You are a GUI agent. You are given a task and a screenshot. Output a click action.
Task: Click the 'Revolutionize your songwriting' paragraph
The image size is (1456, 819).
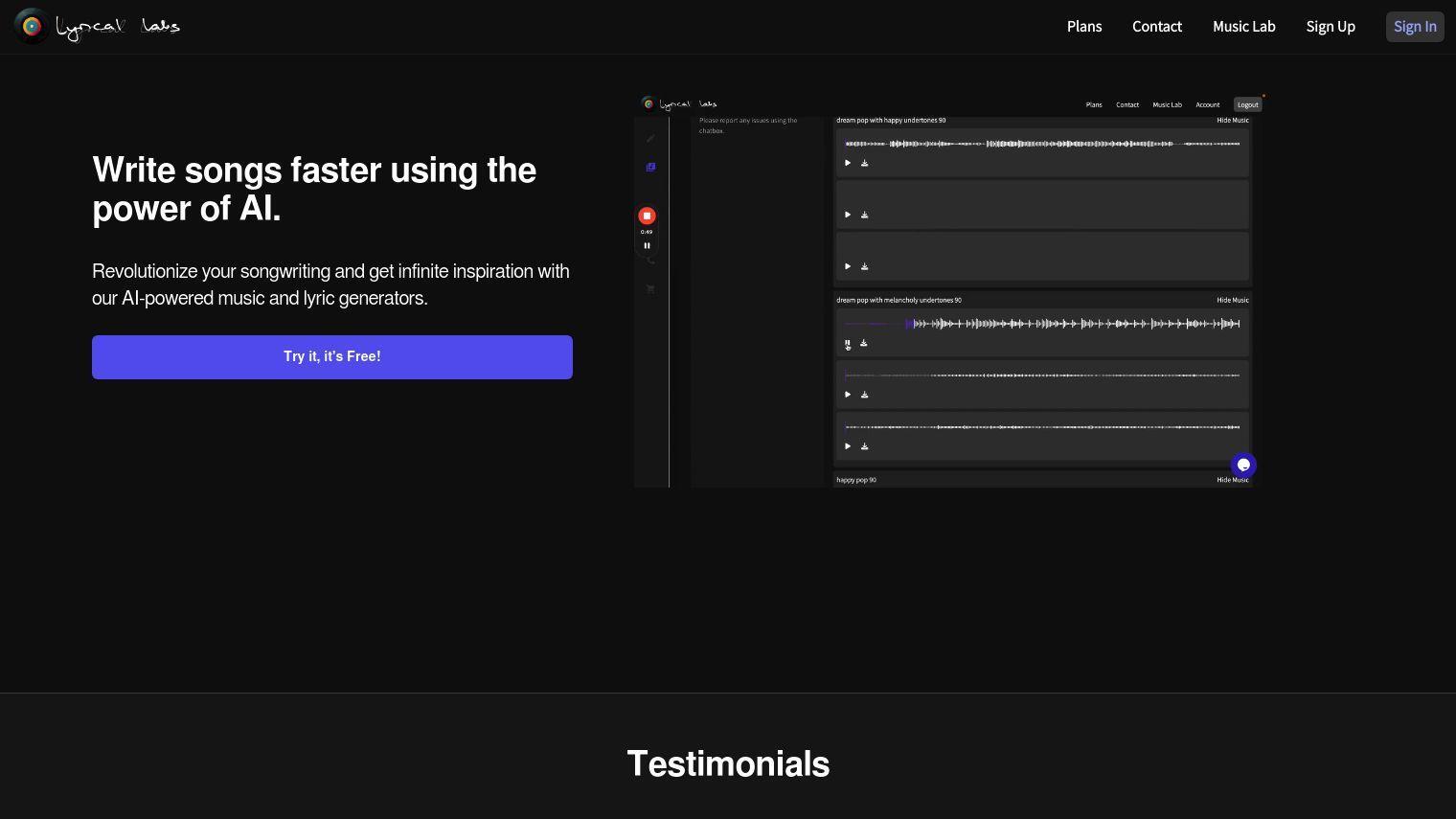(330, 284)
